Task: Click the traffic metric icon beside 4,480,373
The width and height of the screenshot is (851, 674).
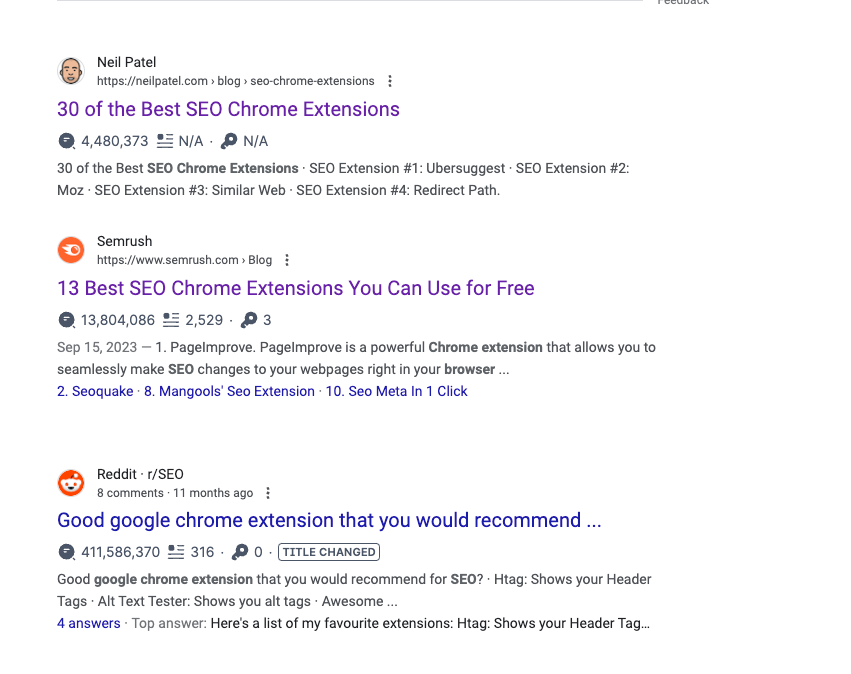Action: click(x=66, y=141)
